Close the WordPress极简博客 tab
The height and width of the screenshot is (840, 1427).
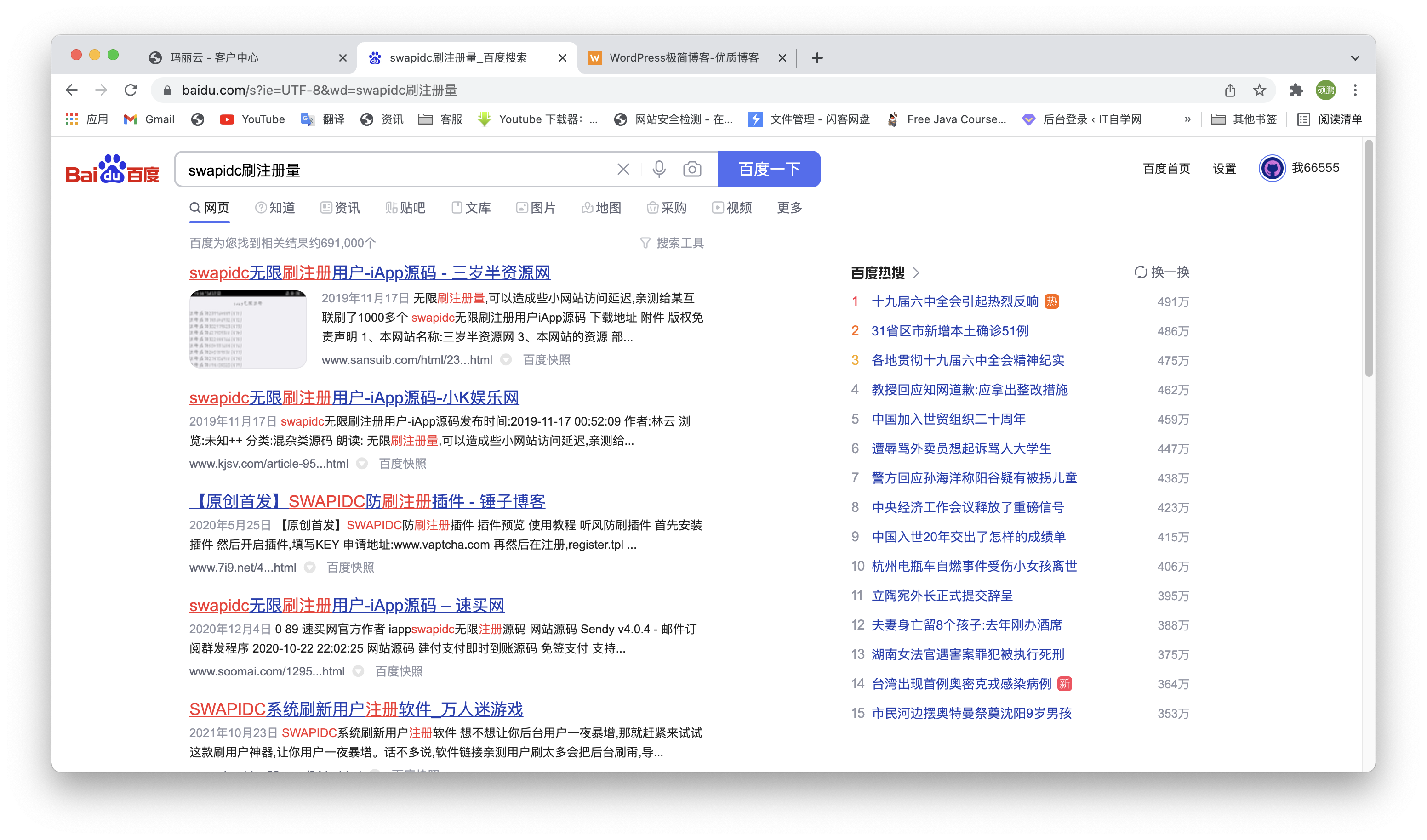click(782, 58)
